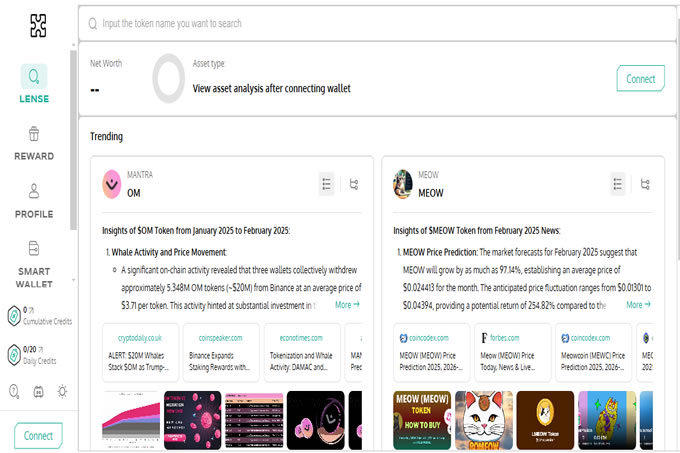Click the search magnifier icon
The image size is (680, 453).
click(x=92, y=23)
